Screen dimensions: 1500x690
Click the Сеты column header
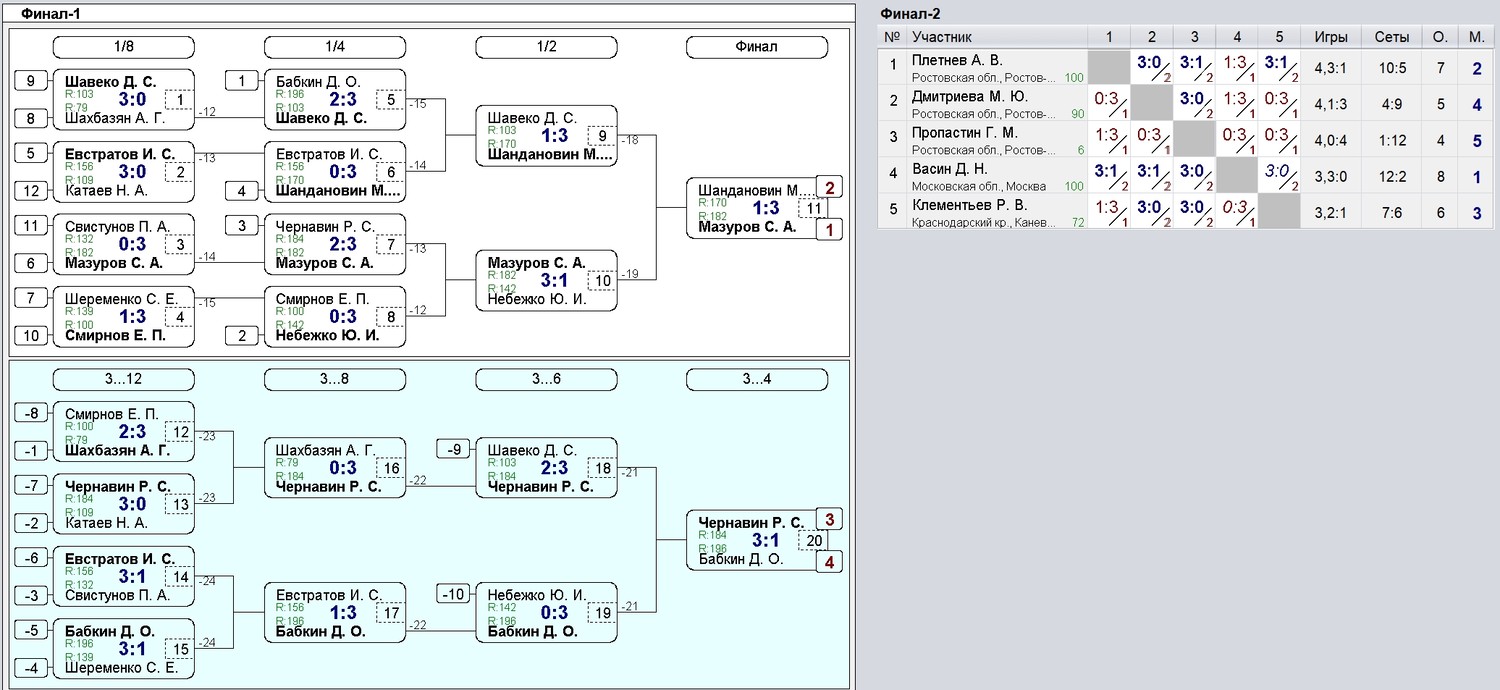tap(1392, 37)
